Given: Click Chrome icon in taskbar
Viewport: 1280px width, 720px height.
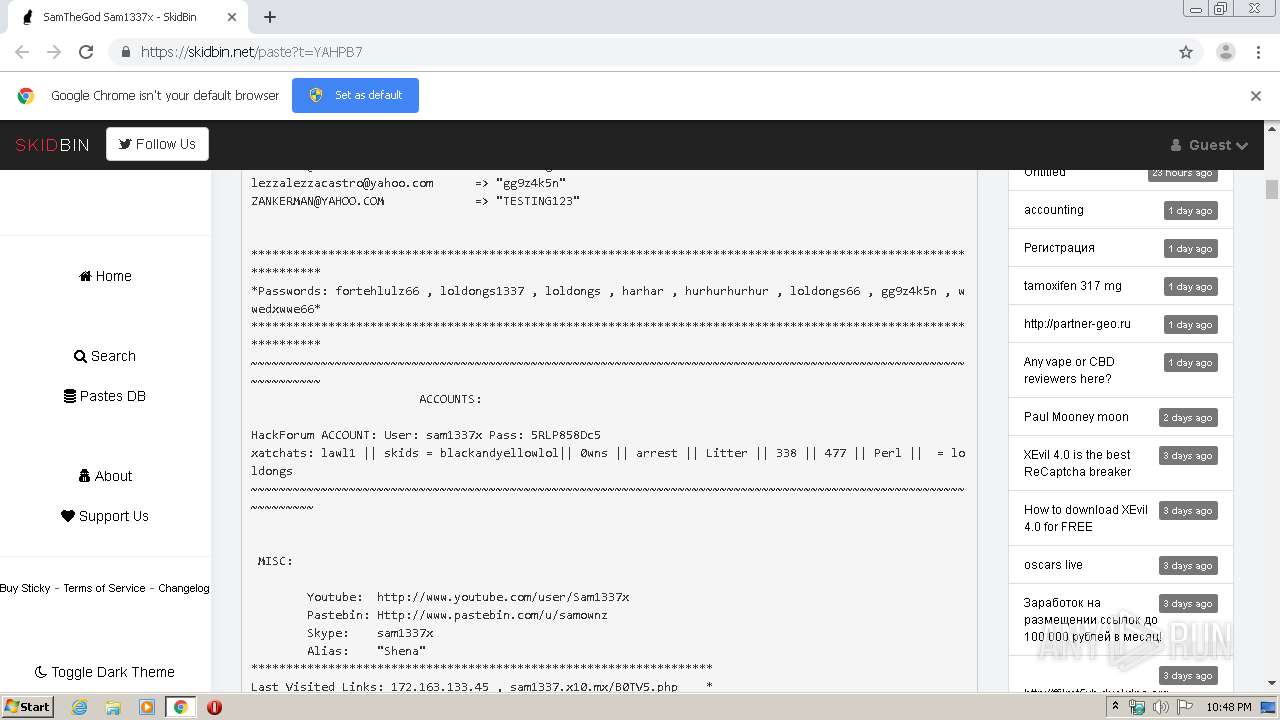Looking at the screenshot, I should 180,707.
